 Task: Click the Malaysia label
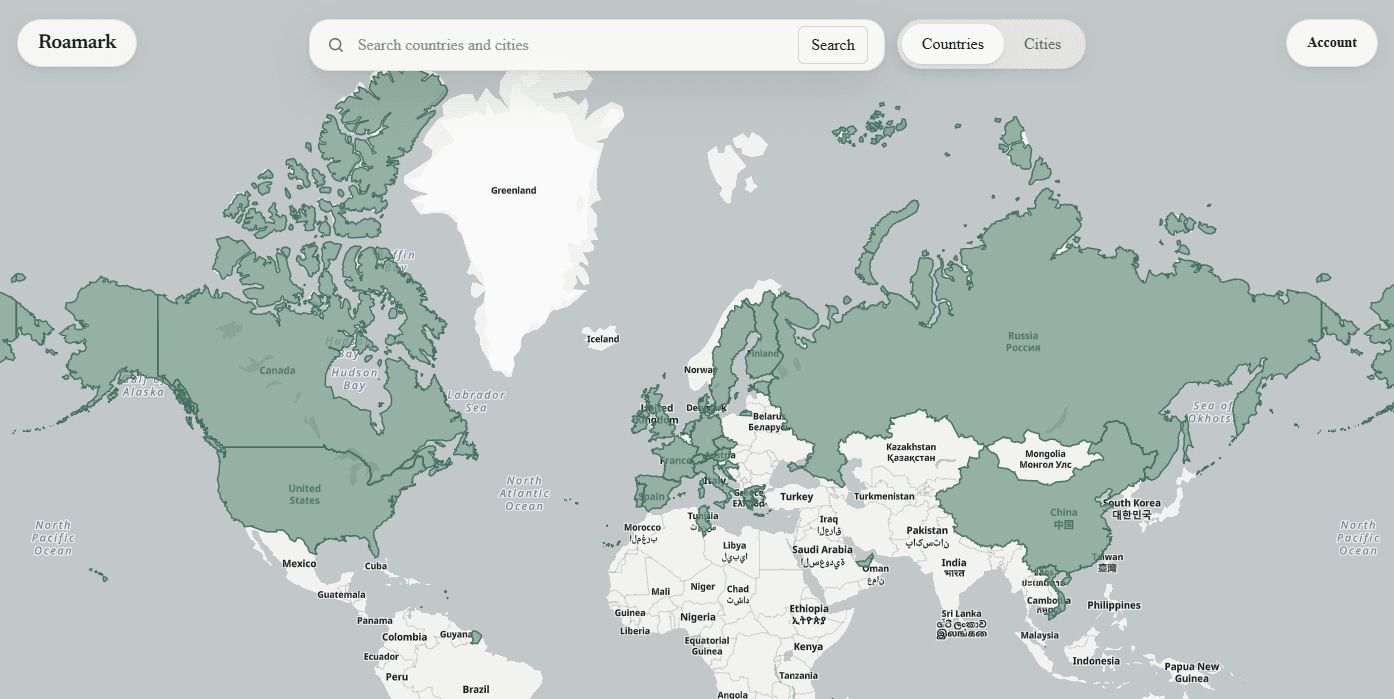click(x=1040, y=635)
